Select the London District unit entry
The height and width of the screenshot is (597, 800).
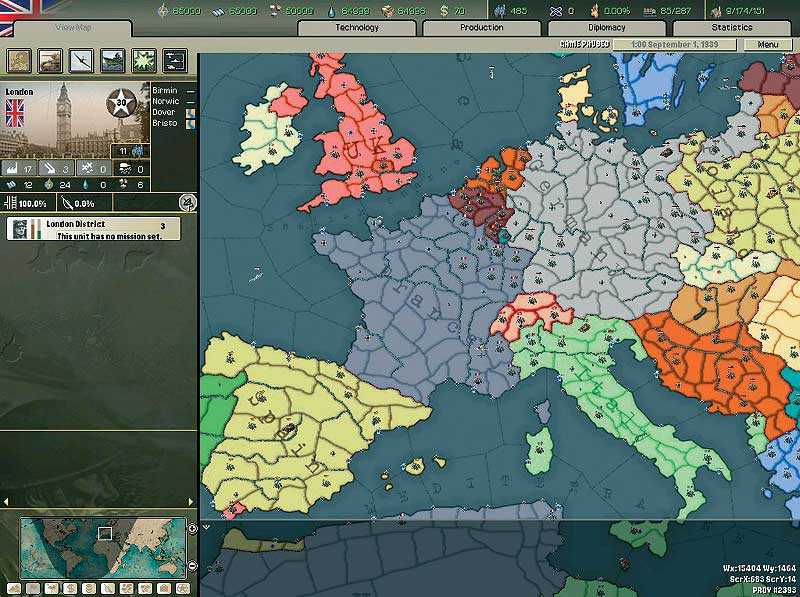[93, 229]
